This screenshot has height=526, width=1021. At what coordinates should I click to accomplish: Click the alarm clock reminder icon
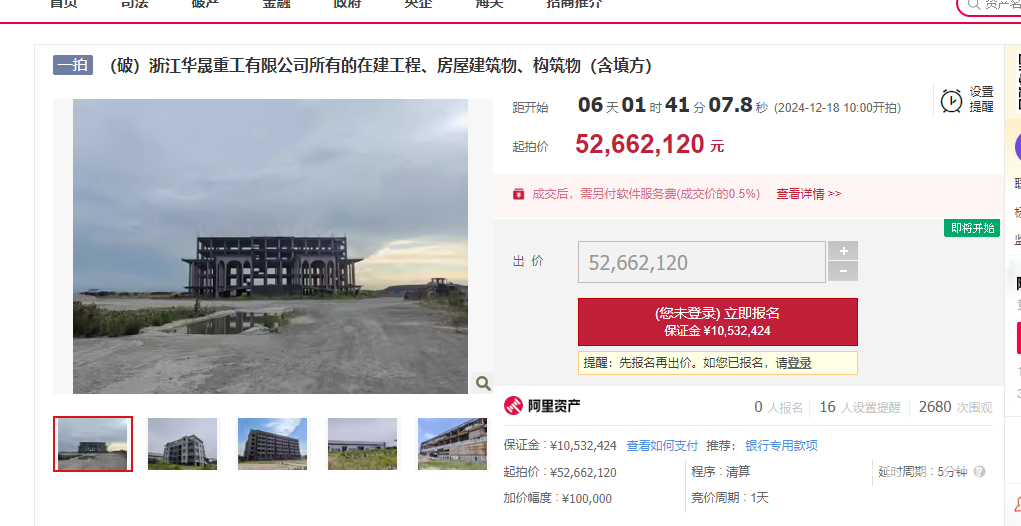pyautogui.click(x=951, y=100)
